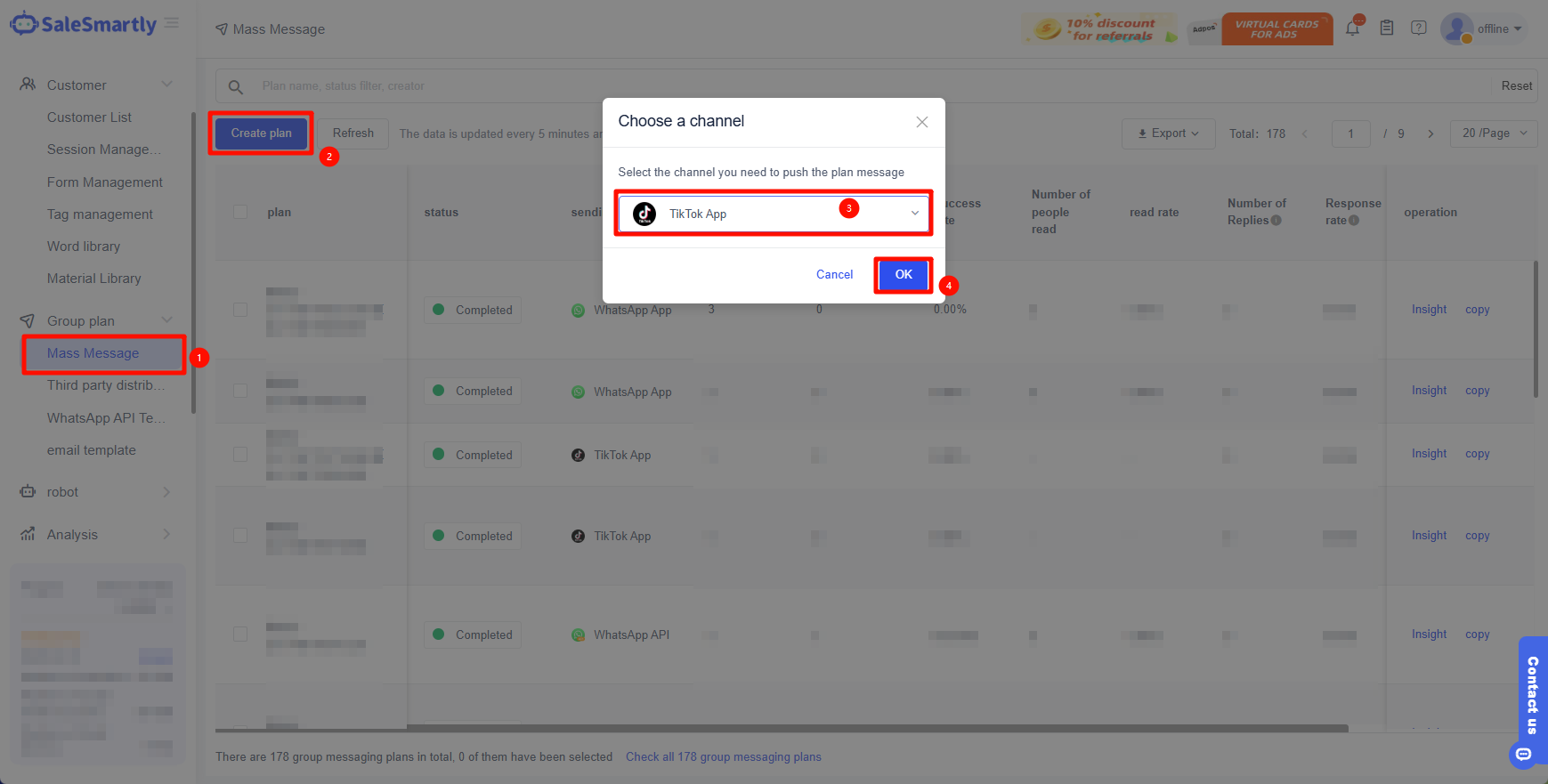Open the clipboard task icon in header
This screenshot has height=784, width=1548.
(x=1387, y=28)
